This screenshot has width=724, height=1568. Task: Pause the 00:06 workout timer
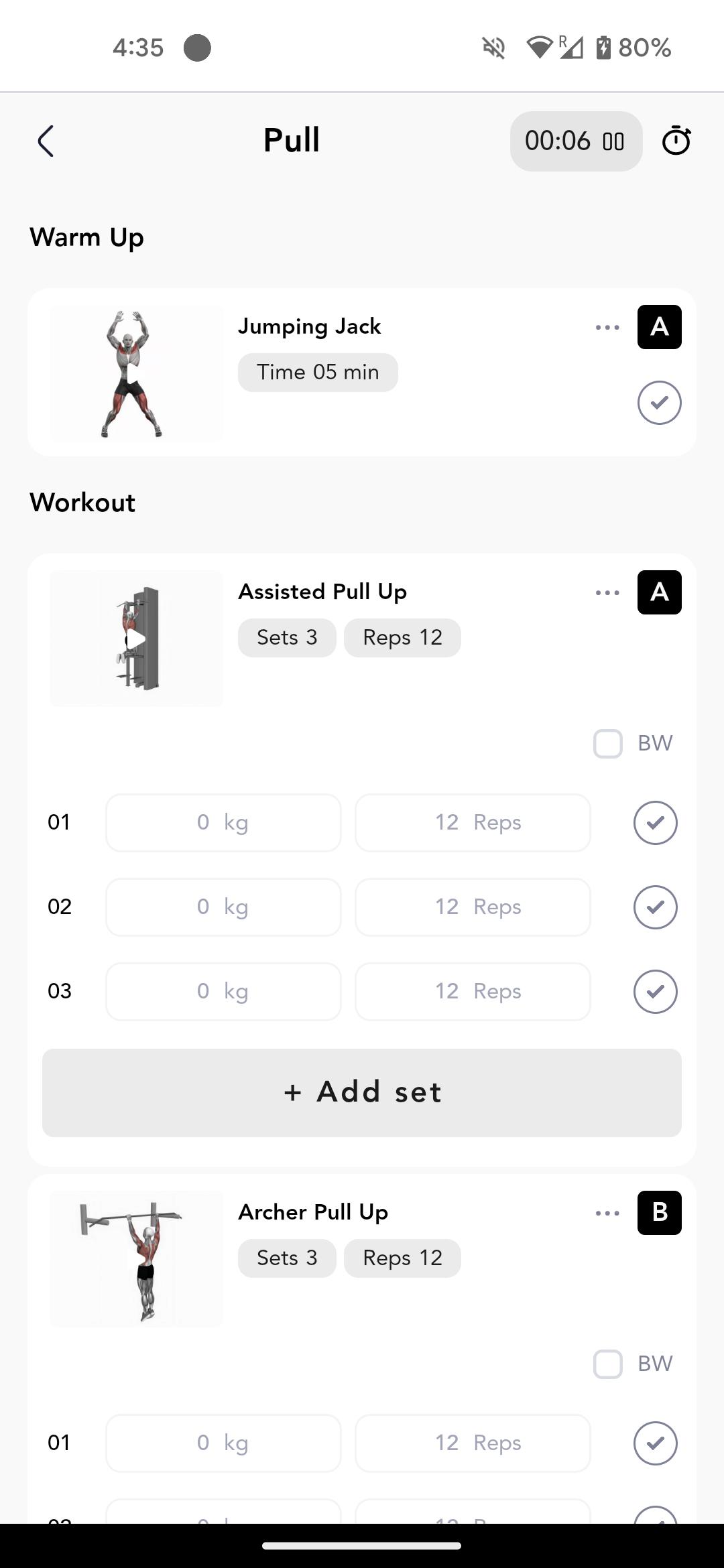click(613, 141)
